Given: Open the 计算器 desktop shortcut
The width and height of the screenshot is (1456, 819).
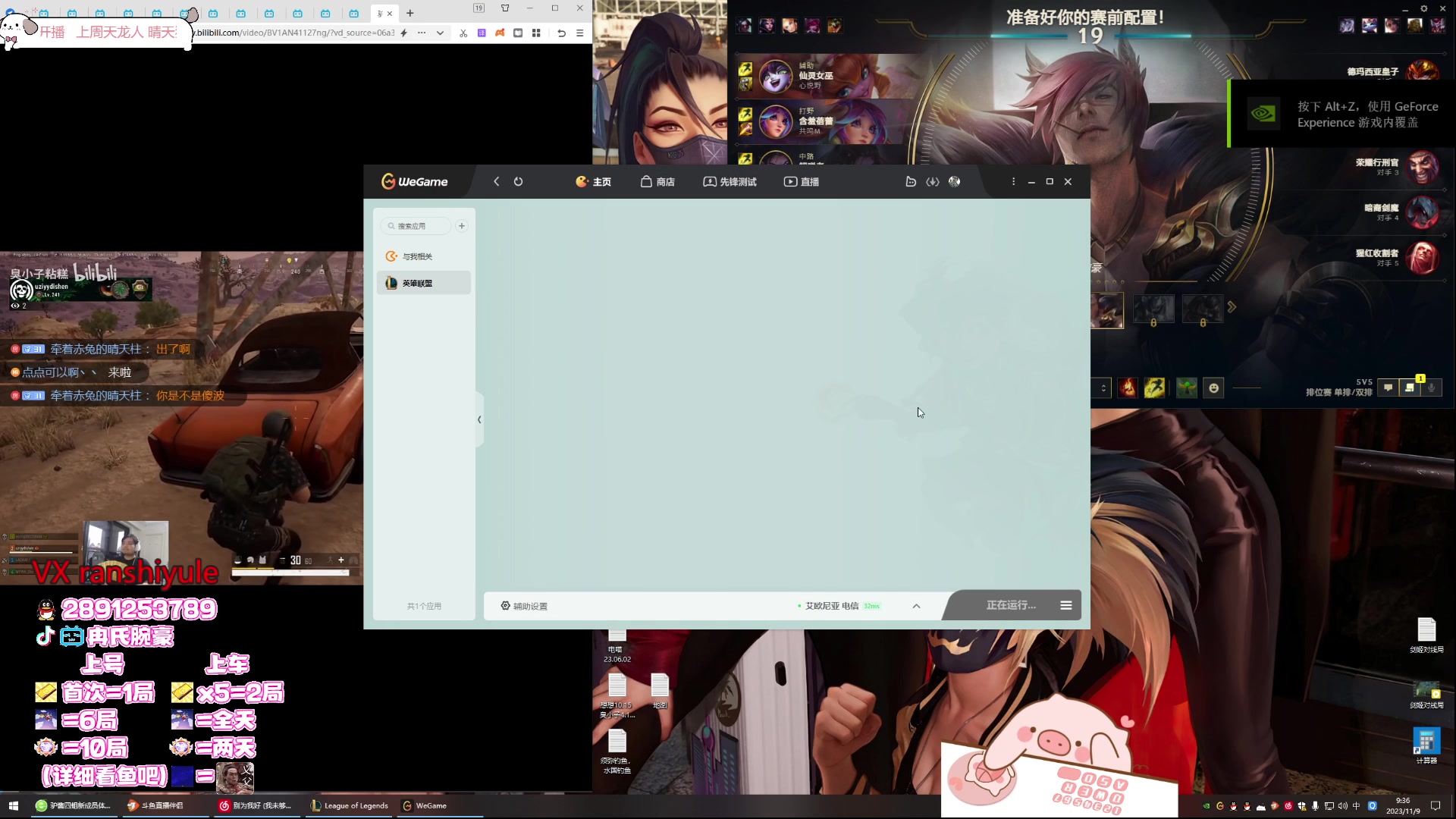Looking at the screenshot, I should pyautogui.click(x=1426, y=745).
